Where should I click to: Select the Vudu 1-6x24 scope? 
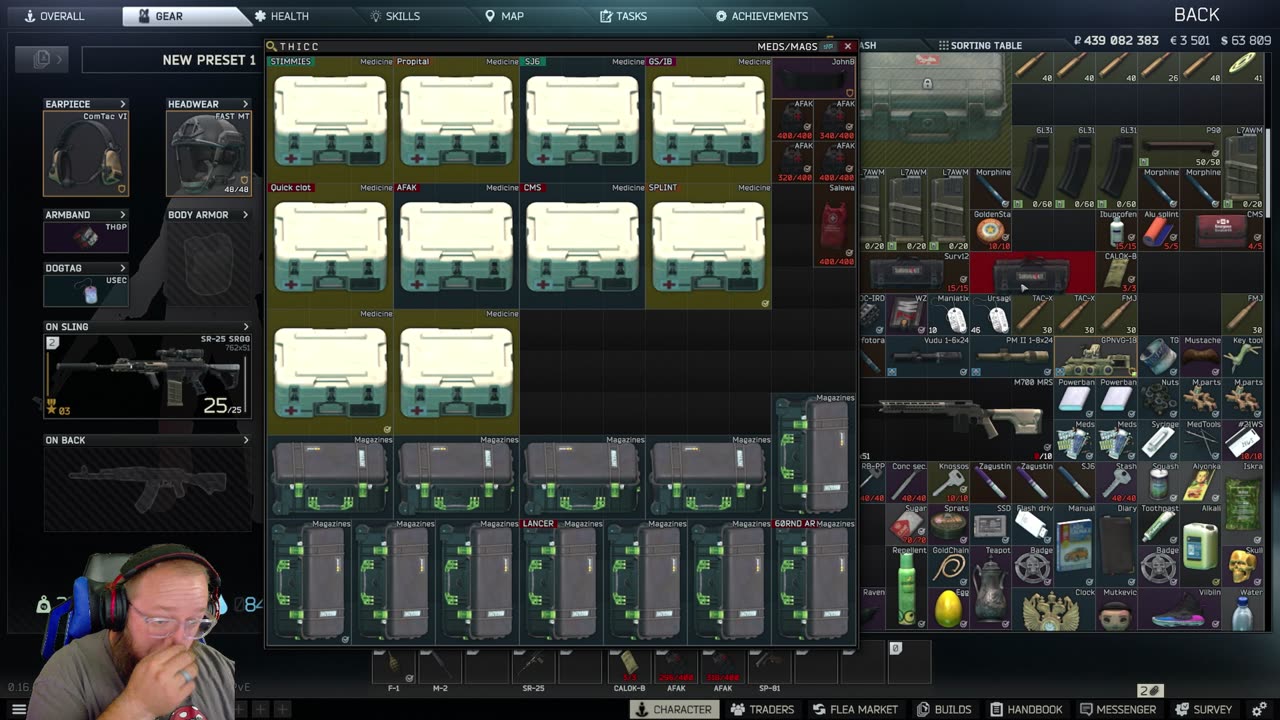927,357
